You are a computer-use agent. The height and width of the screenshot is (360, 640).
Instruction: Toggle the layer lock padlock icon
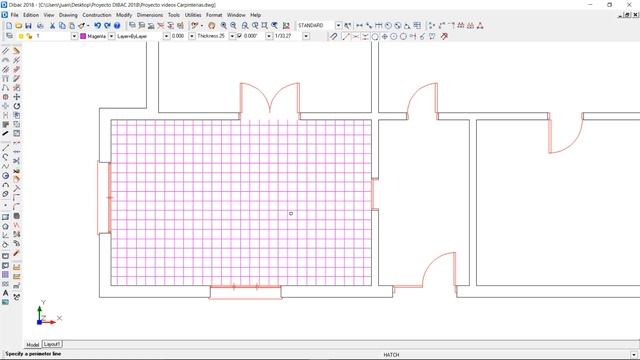29,36
